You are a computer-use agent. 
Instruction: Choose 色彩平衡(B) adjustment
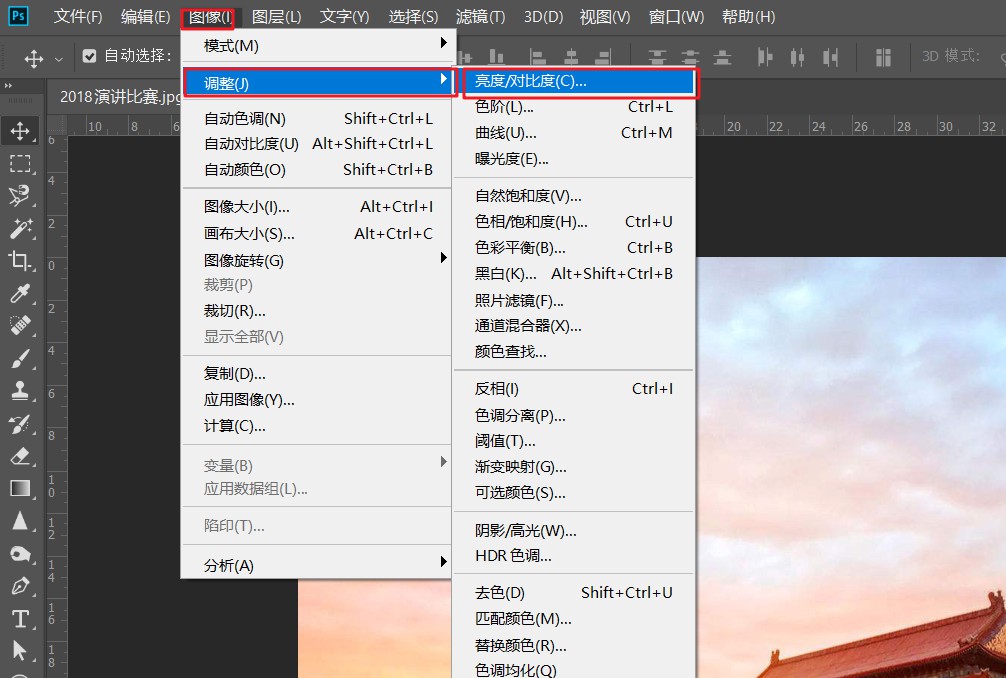click(x=574, y=248)
